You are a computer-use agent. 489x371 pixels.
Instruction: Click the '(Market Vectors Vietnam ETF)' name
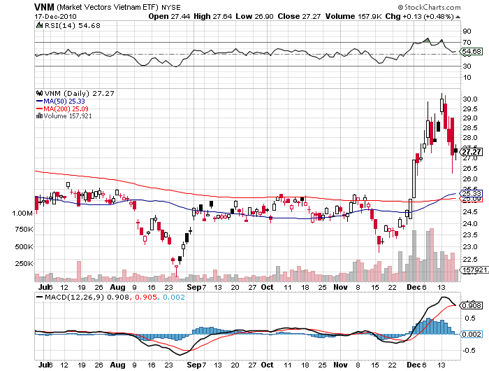coord(108,7)
